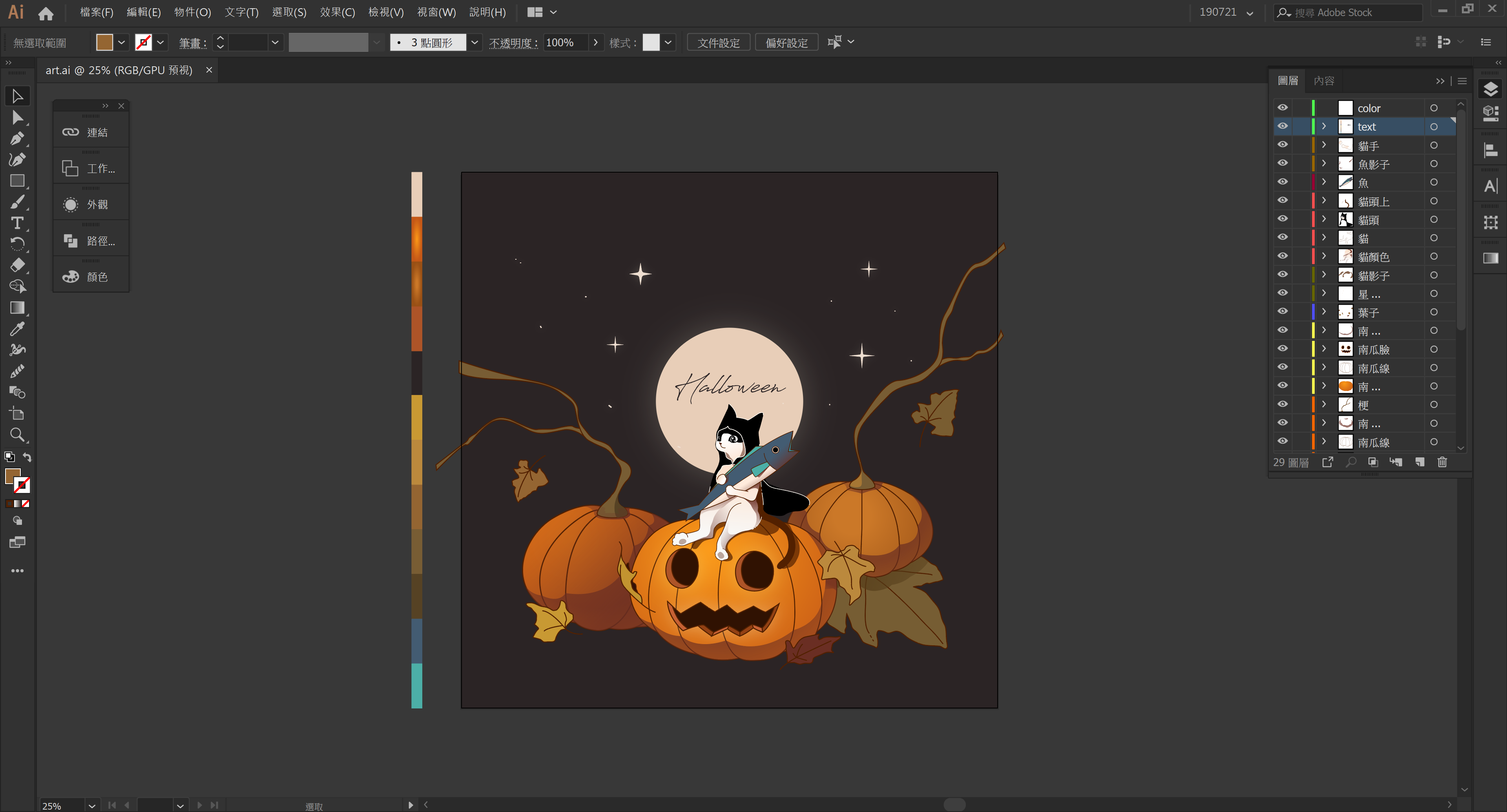
Task: Open the stroke weight dropdown
Action: 275,42
